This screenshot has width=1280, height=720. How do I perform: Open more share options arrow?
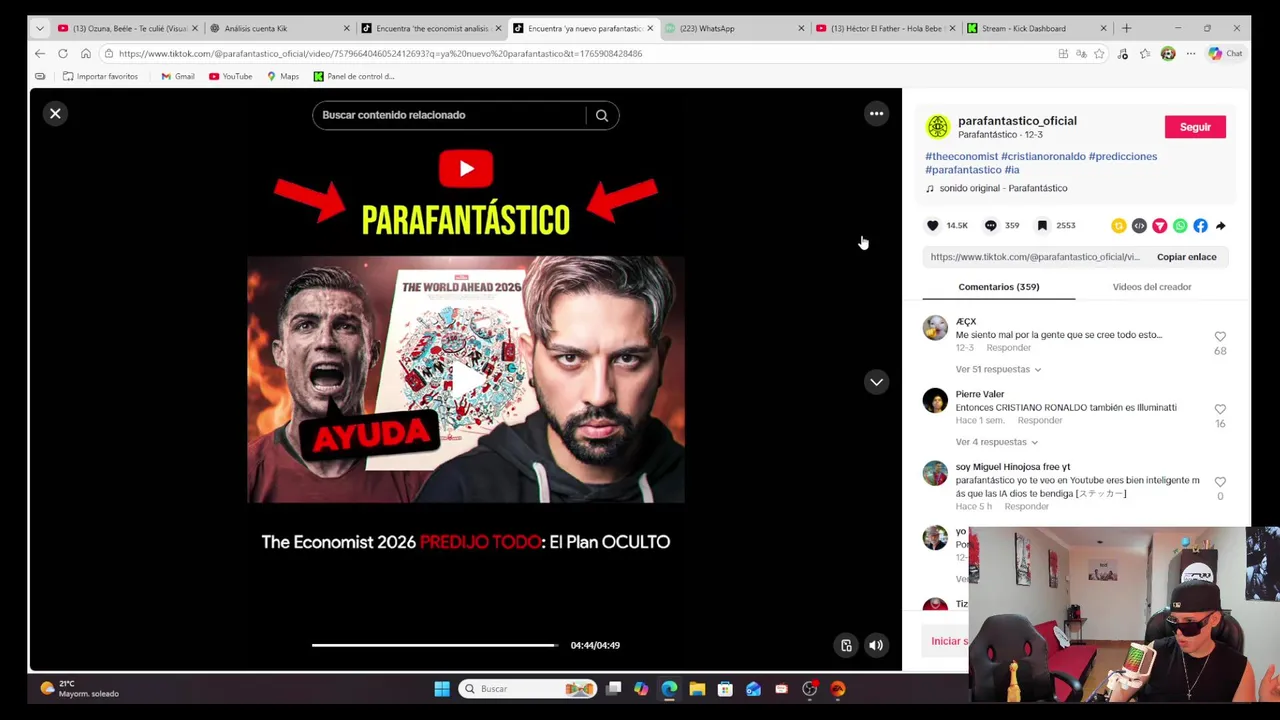pos(1220,226)
